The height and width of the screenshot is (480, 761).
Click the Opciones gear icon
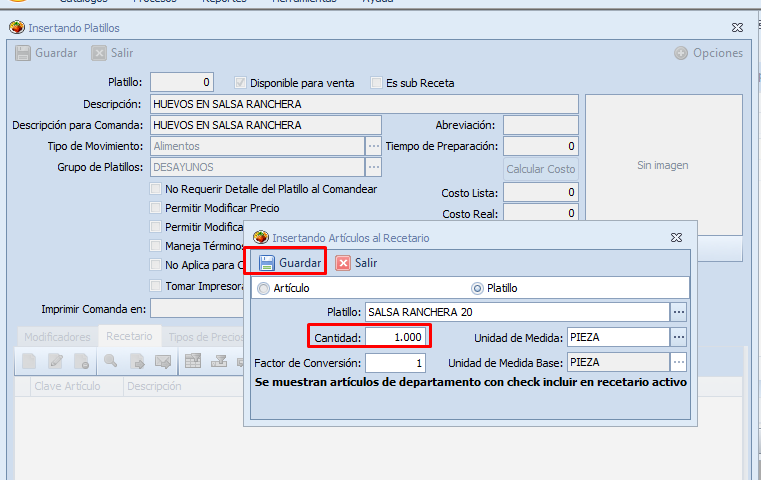click(x=681, y=53)
